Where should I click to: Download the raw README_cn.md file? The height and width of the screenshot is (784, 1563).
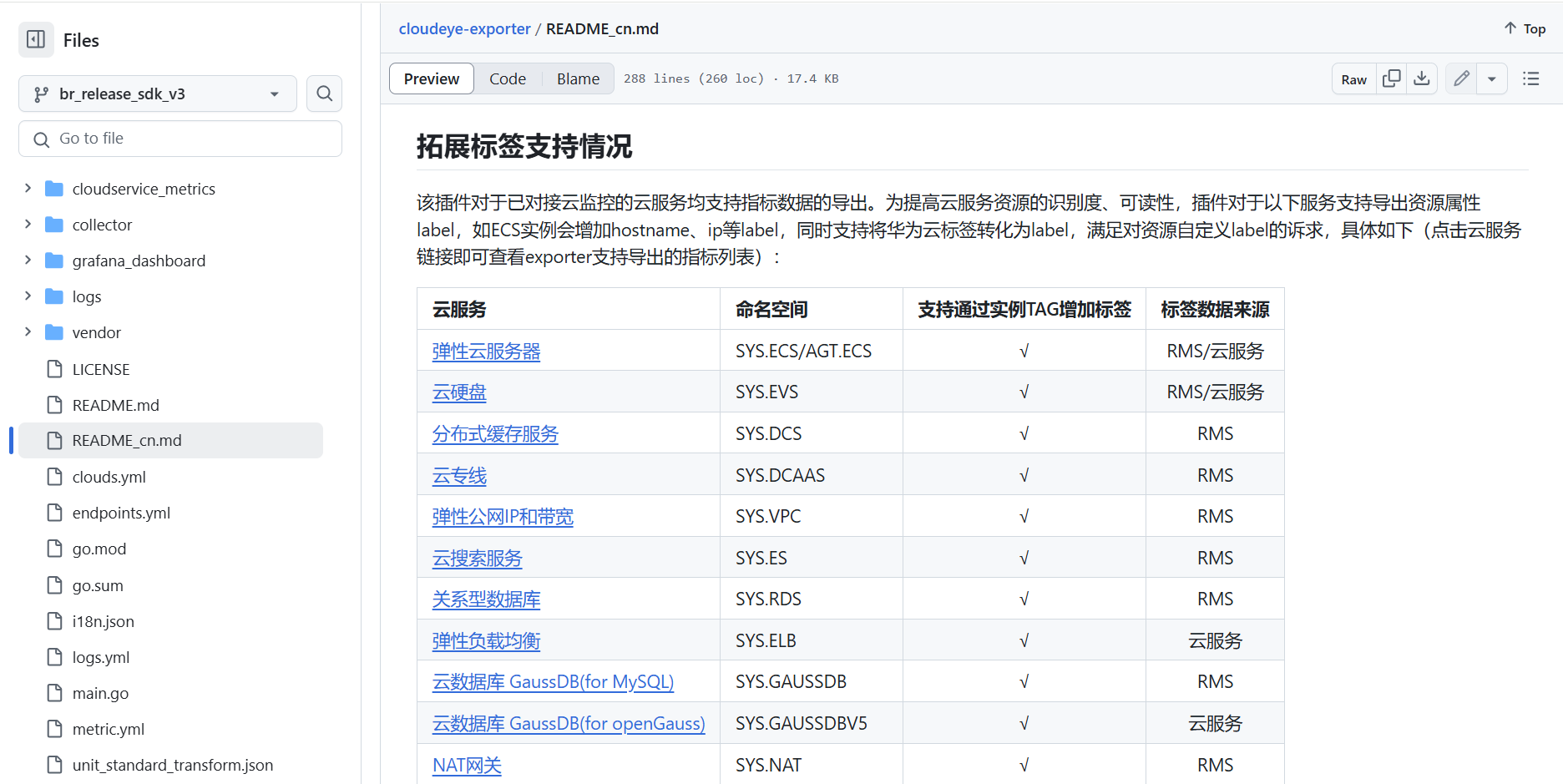1421,78
